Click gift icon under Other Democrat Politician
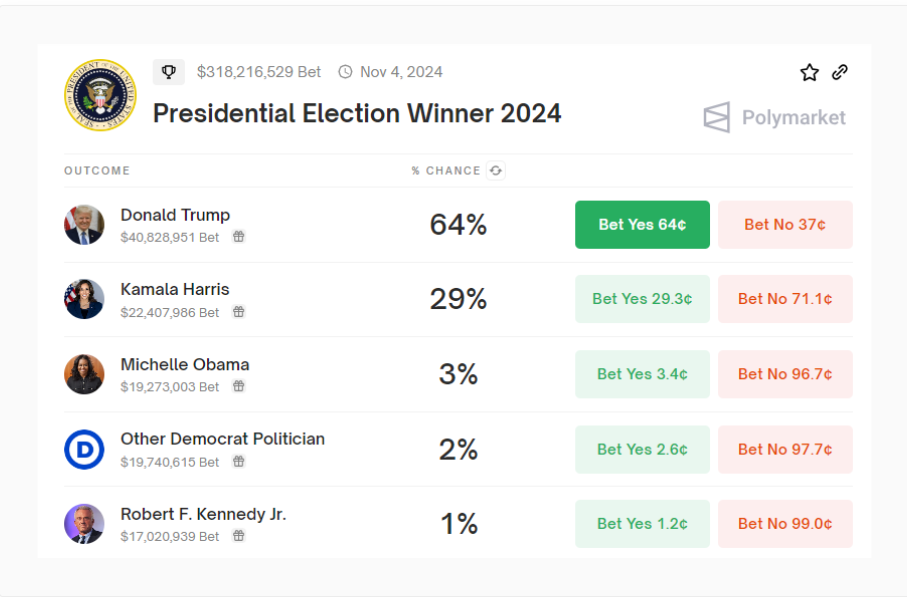 (x=238, y=461)
